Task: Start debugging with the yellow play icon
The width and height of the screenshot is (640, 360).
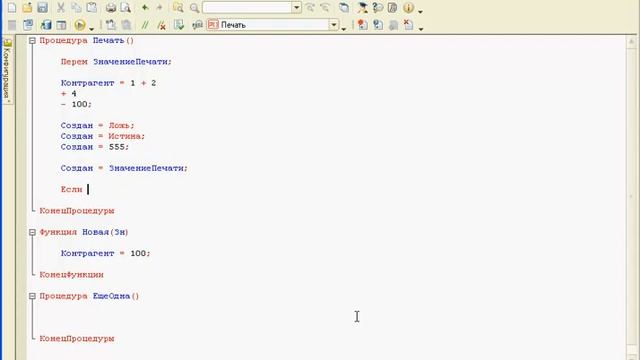Action: pos(80,25)
